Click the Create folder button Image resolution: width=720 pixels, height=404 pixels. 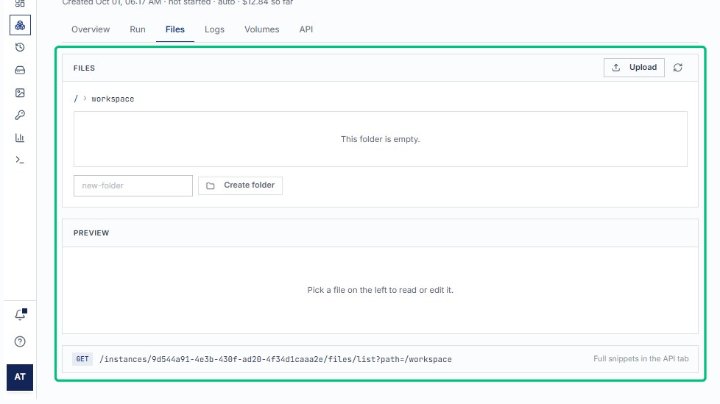click(241, 185)
